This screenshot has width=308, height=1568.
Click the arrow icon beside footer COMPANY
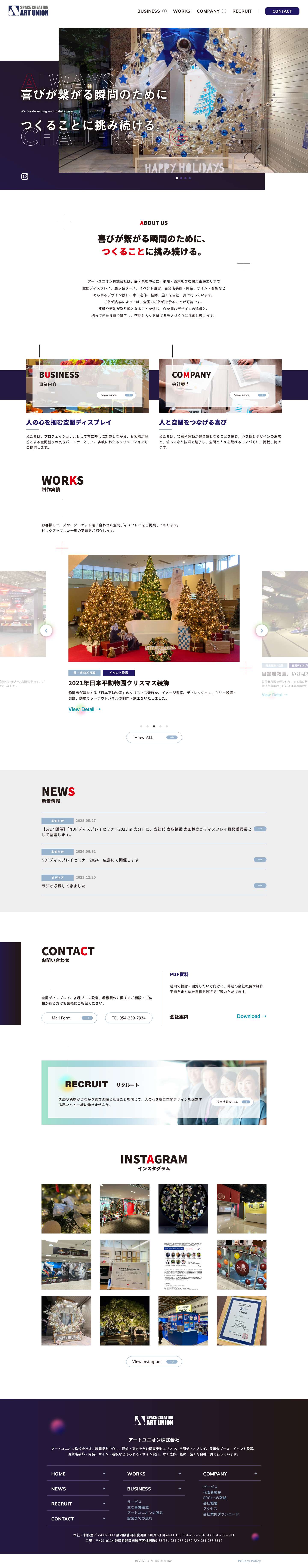tap(256, 1474)
